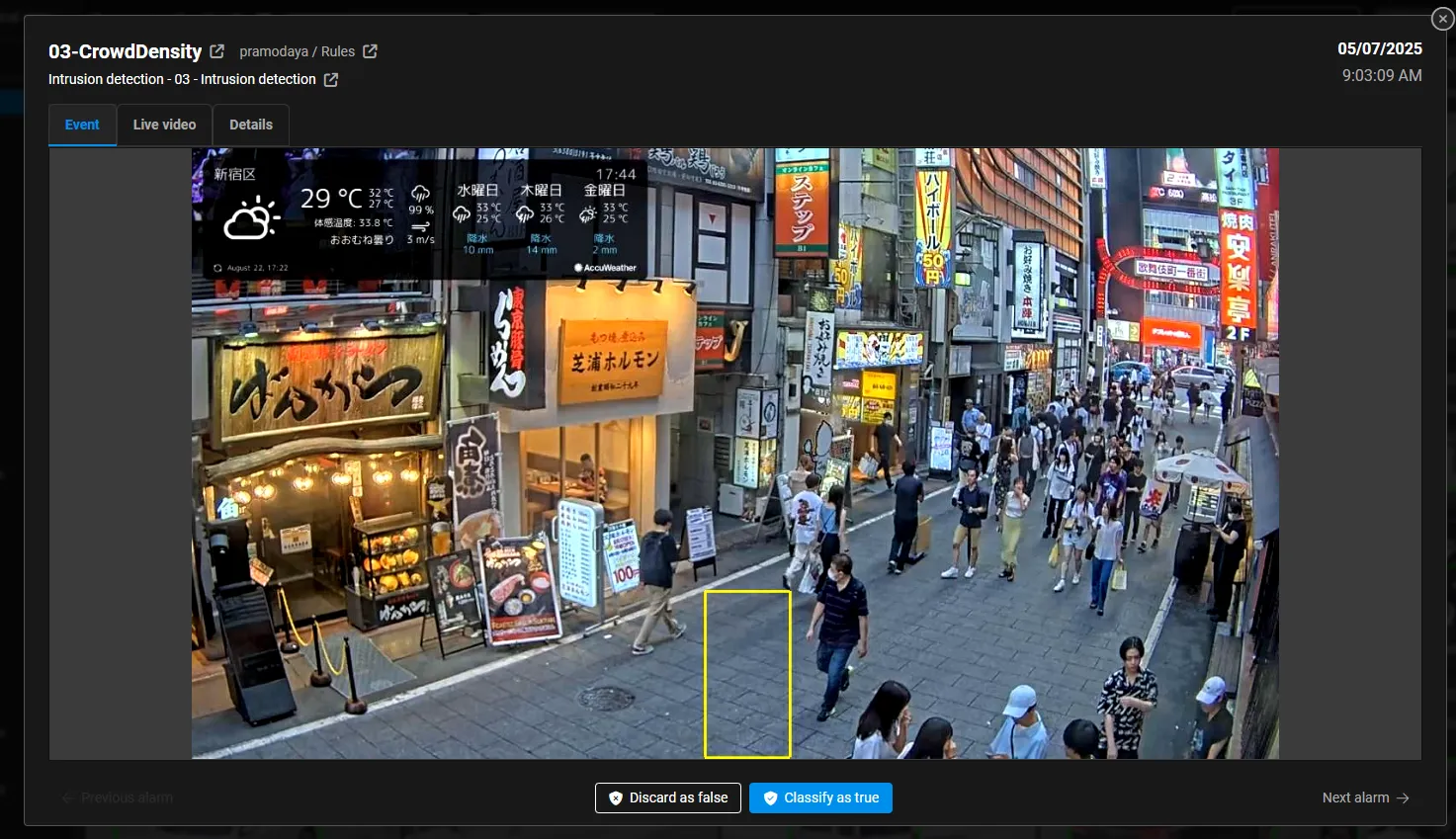The height and width of the screenshot is (839, 1456).
Task: Switch to the Live video tab
Action: coord(164,125)
